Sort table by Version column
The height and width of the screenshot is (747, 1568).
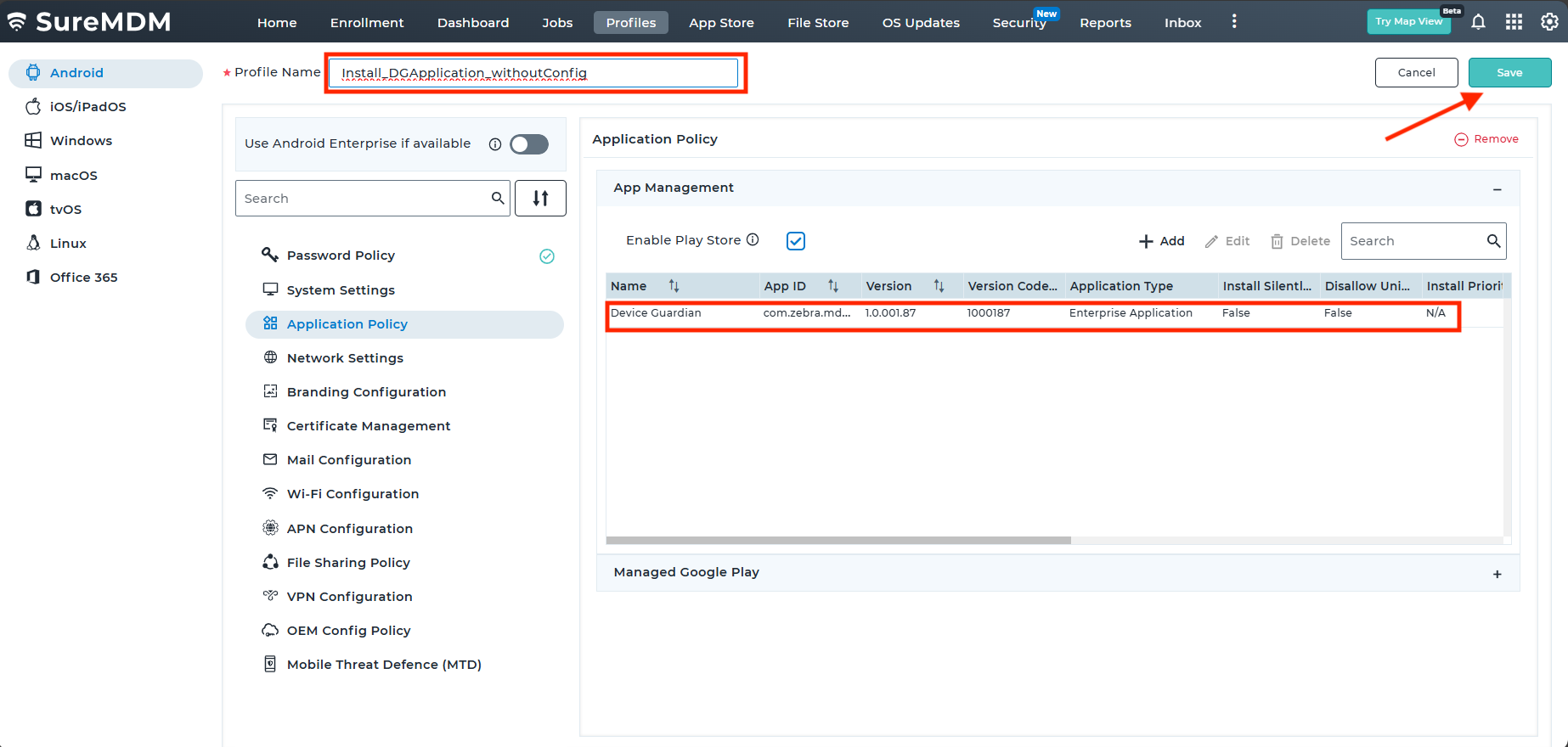click(939, 286)
